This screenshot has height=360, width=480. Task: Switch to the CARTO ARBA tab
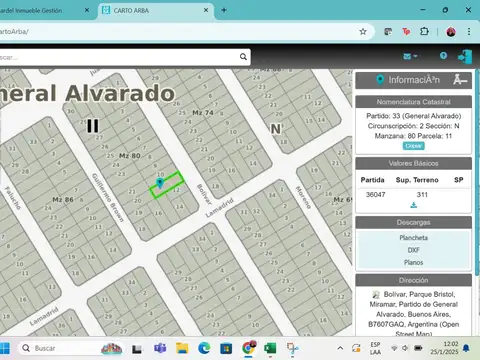pos(155,10)
